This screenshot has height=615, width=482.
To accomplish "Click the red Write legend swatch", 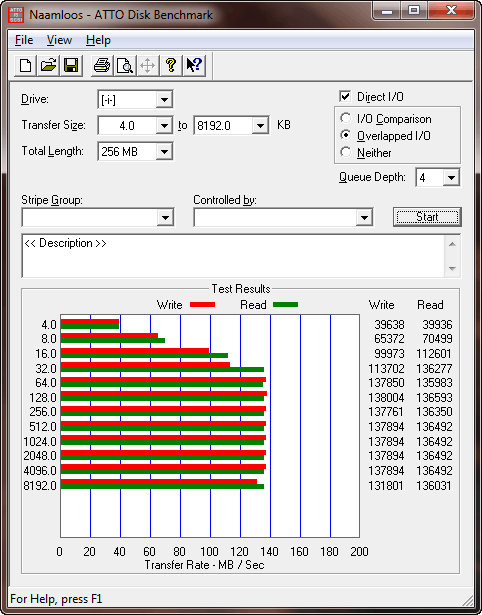I will pyautogui.click(x=202, y=304).
